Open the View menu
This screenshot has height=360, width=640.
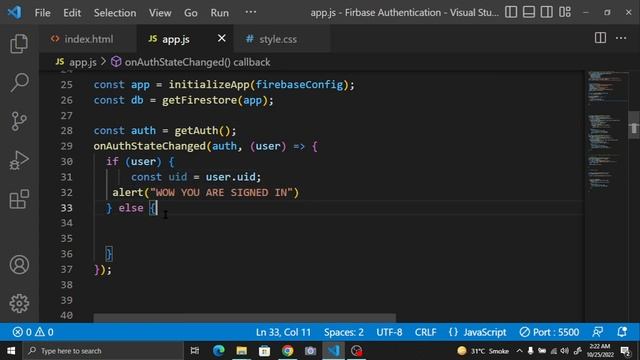click(x=160, y=13)
